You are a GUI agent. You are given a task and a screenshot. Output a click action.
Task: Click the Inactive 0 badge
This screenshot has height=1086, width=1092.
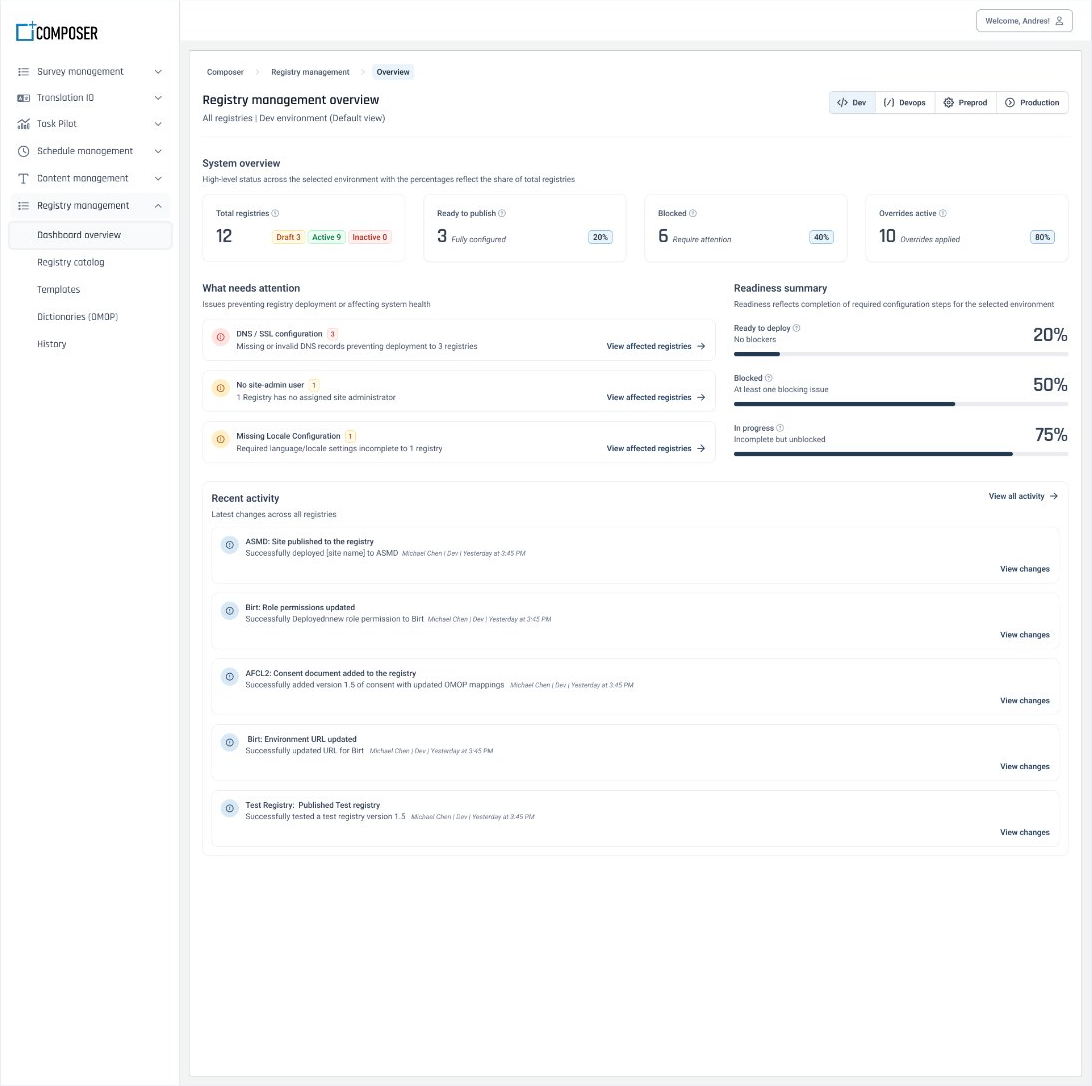pyautogui.click(x=369, y=238)
